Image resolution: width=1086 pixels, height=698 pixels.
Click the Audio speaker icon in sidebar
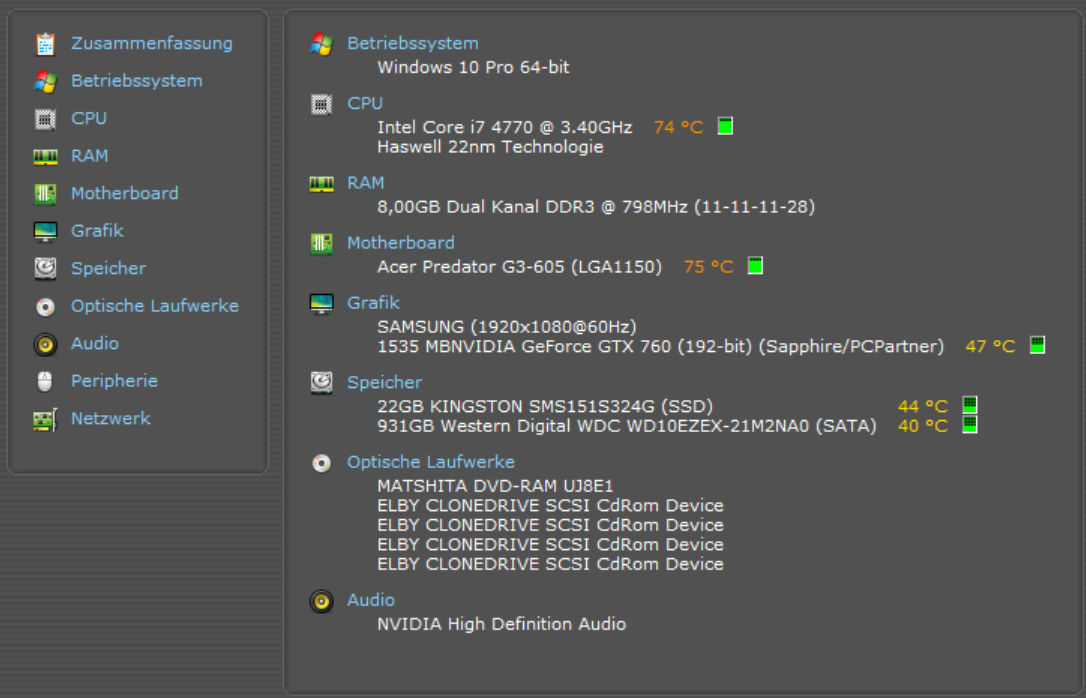pos(46,344)
